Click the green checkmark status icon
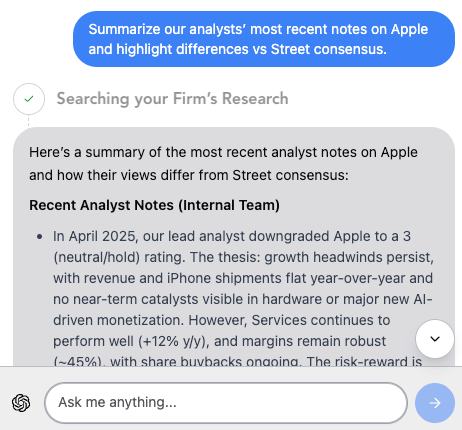This screenshot has width=462, height=430. tap(29, 99)
